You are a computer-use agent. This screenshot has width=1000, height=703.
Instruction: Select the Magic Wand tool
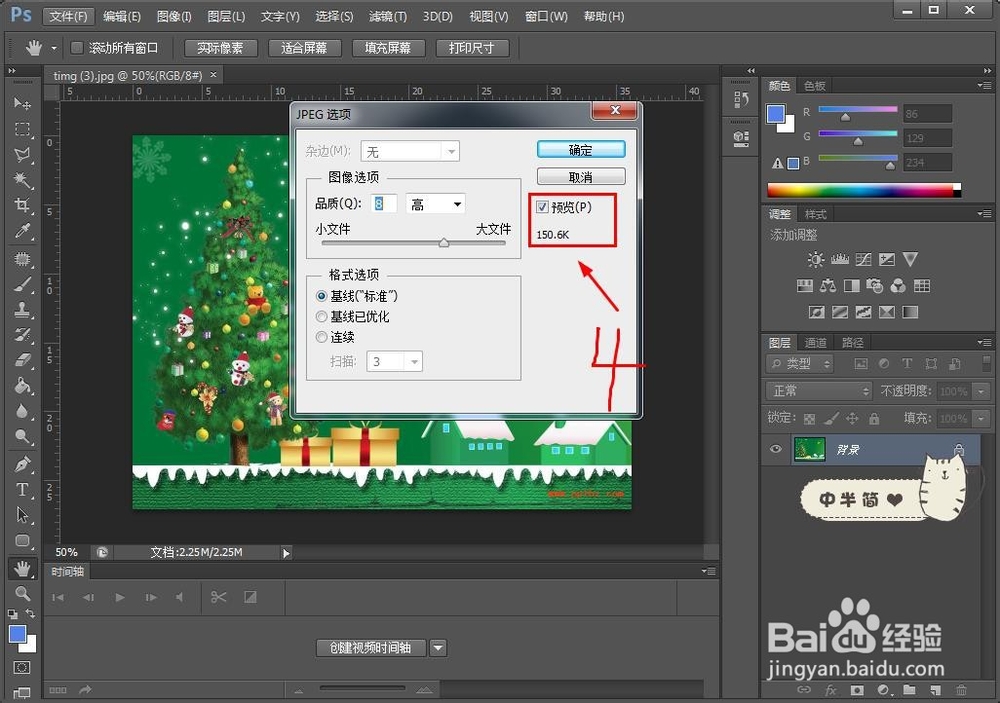coord(22,180)
